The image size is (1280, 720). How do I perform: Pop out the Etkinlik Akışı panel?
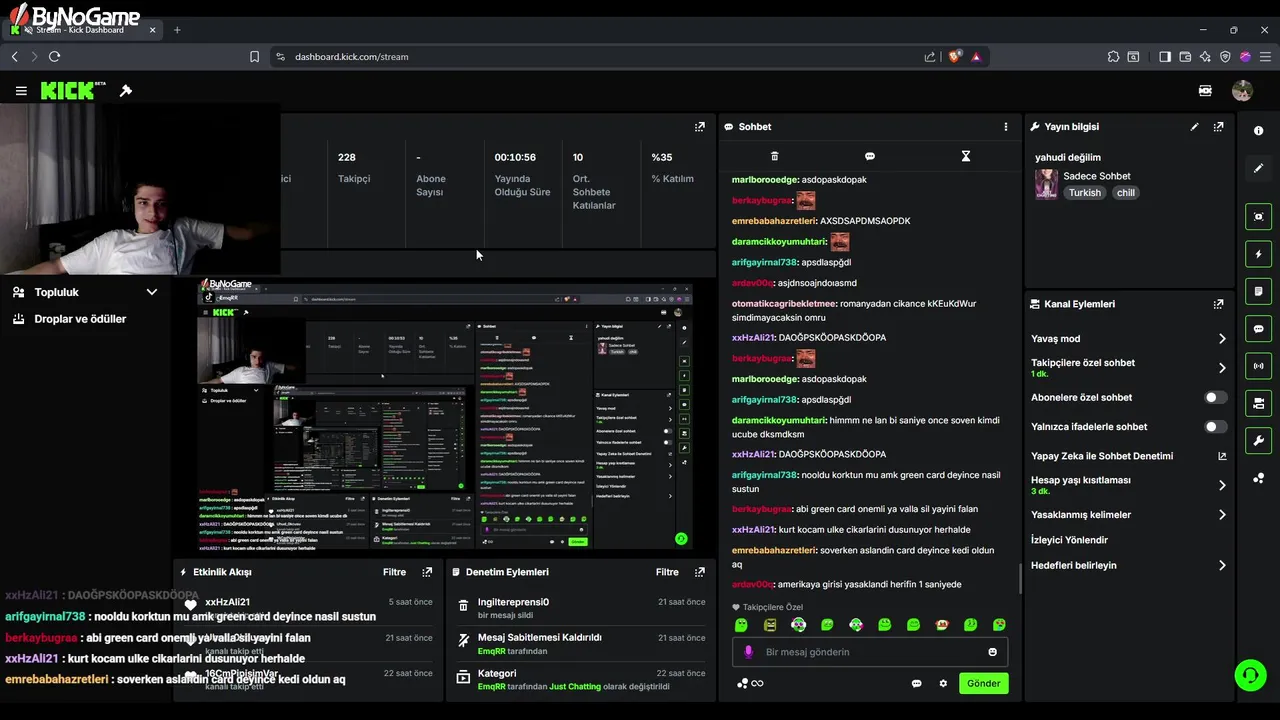point(427,572)
